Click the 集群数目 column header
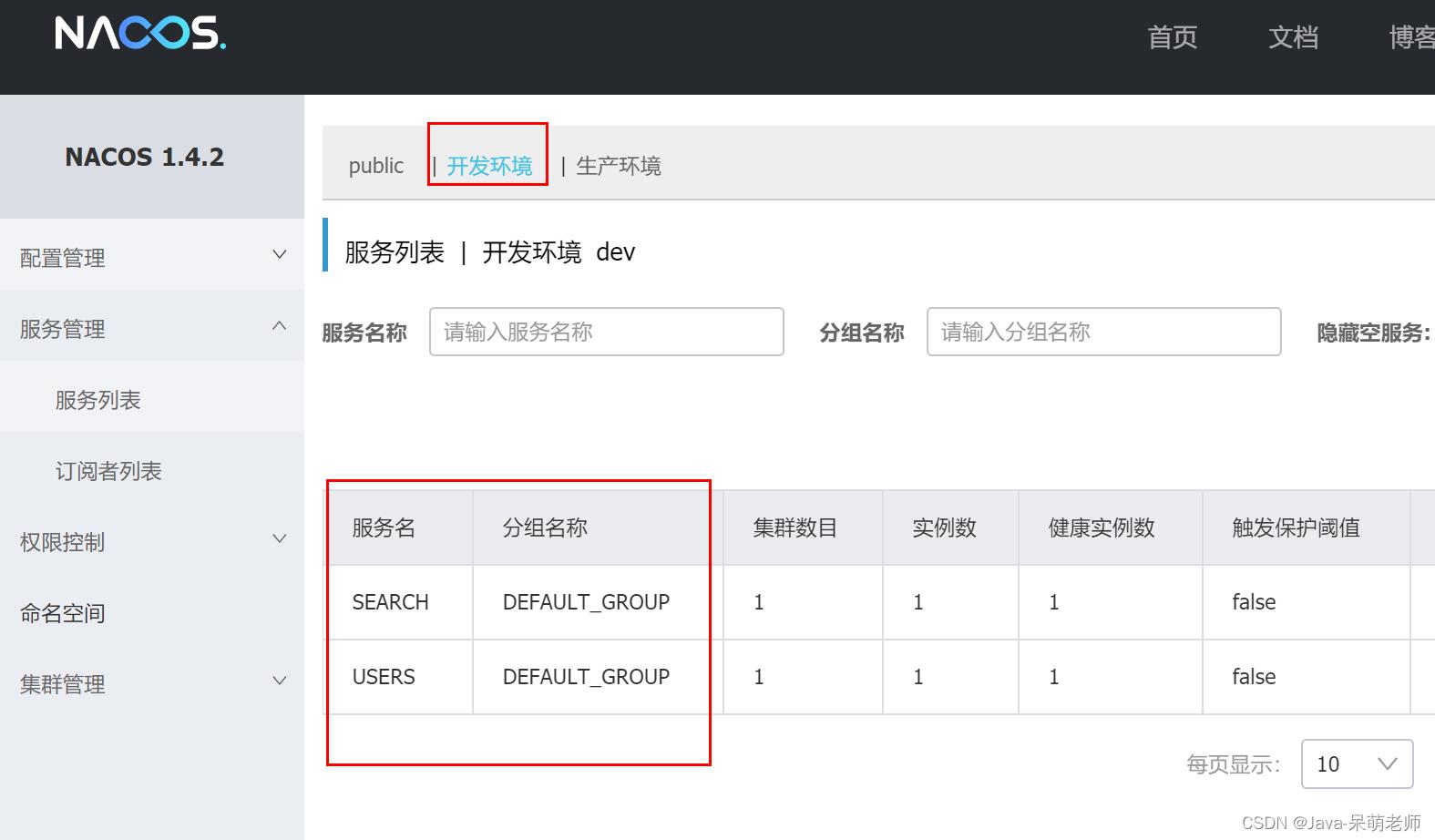This screenshot has width=1435, height=840. 795,528
